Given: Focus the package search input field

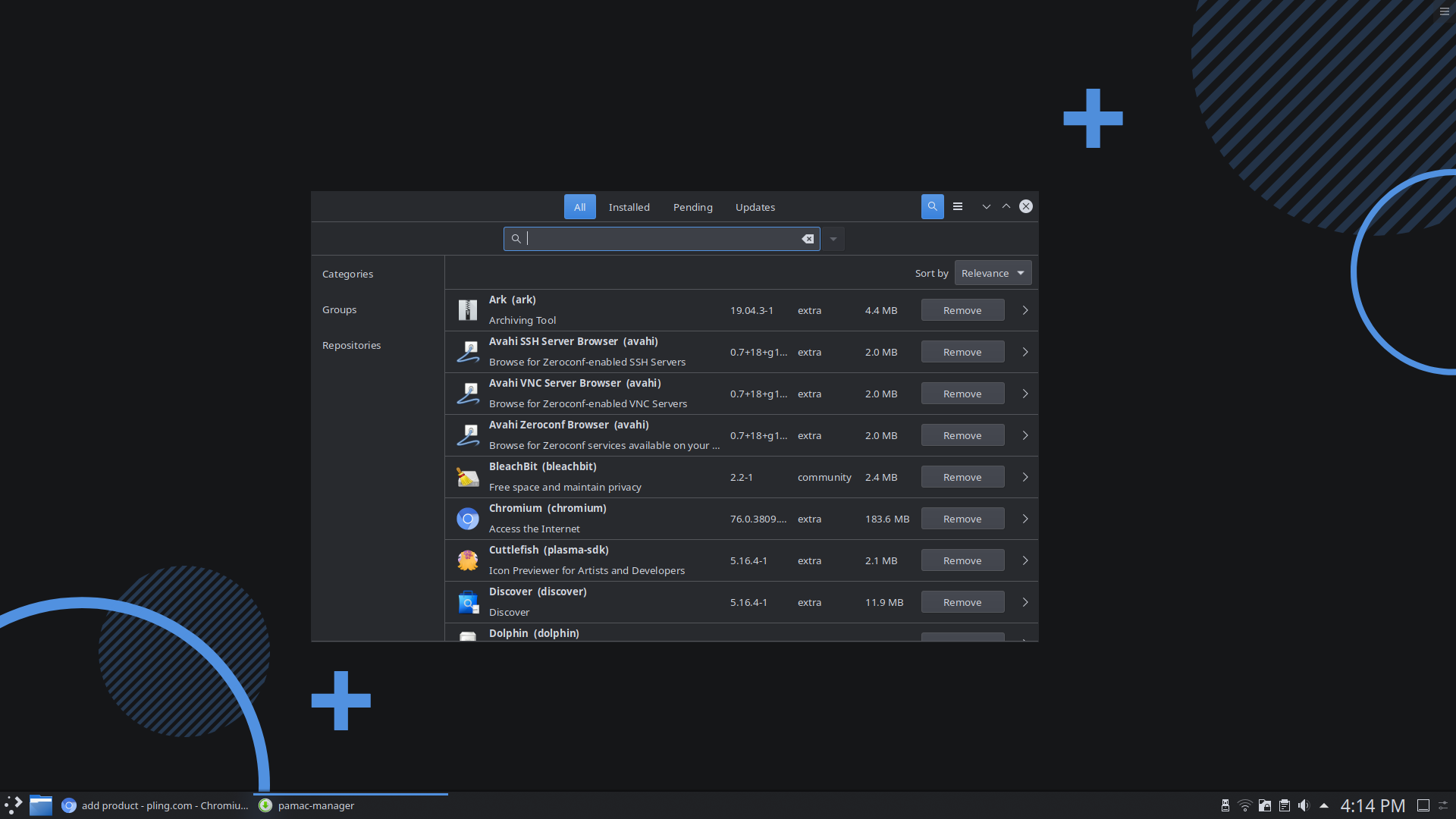Looking at the screenshot, I should click(x=661, y=239).
